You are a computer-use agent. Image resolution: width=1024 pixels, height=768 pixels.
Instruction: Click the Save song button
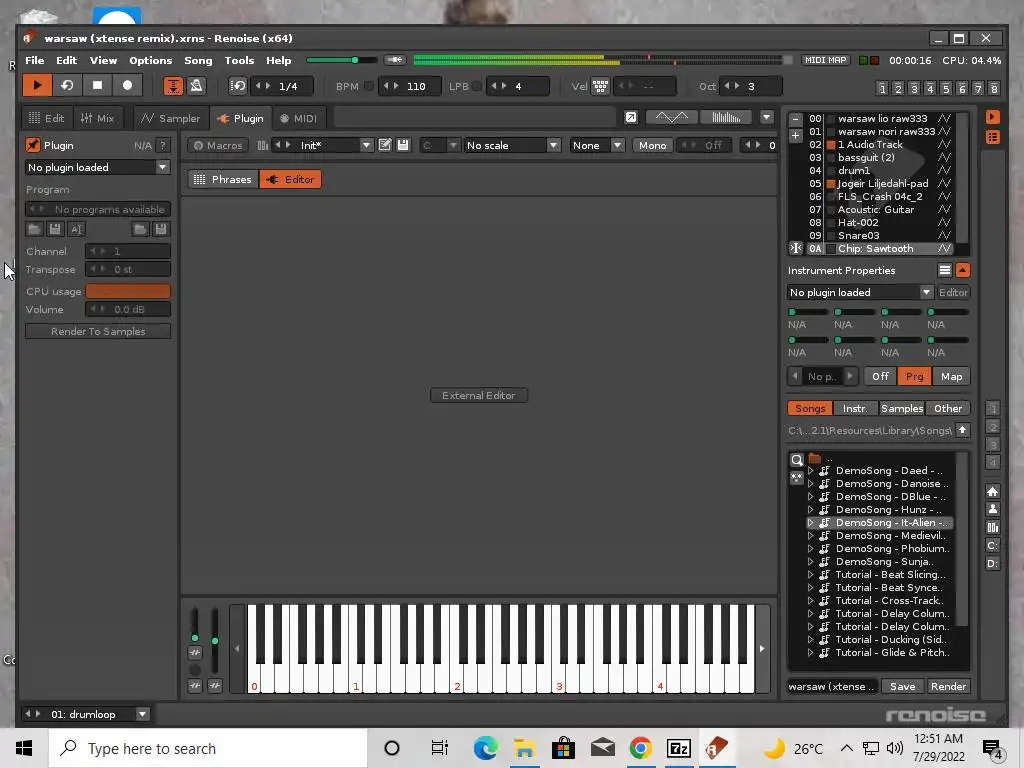(x=903, y=686)
